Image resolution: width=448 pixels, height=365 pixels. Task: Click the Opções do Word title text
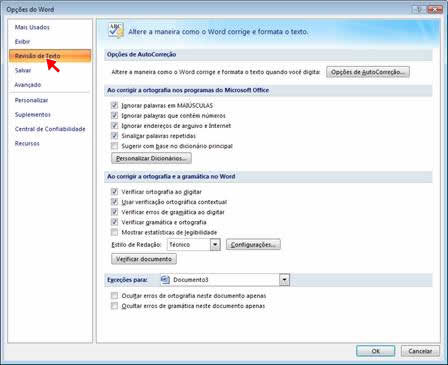coord(30,10)
